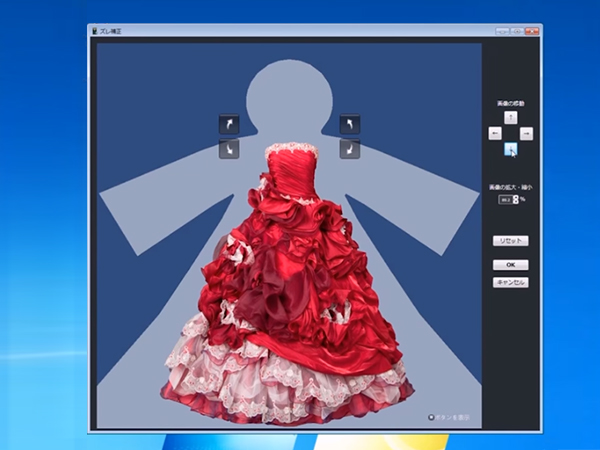This screenshot has width=600, height=450.
Task: Click upper-left rotate arrow button on canvas
Action: pyautogui.click(x=229, y=124)
